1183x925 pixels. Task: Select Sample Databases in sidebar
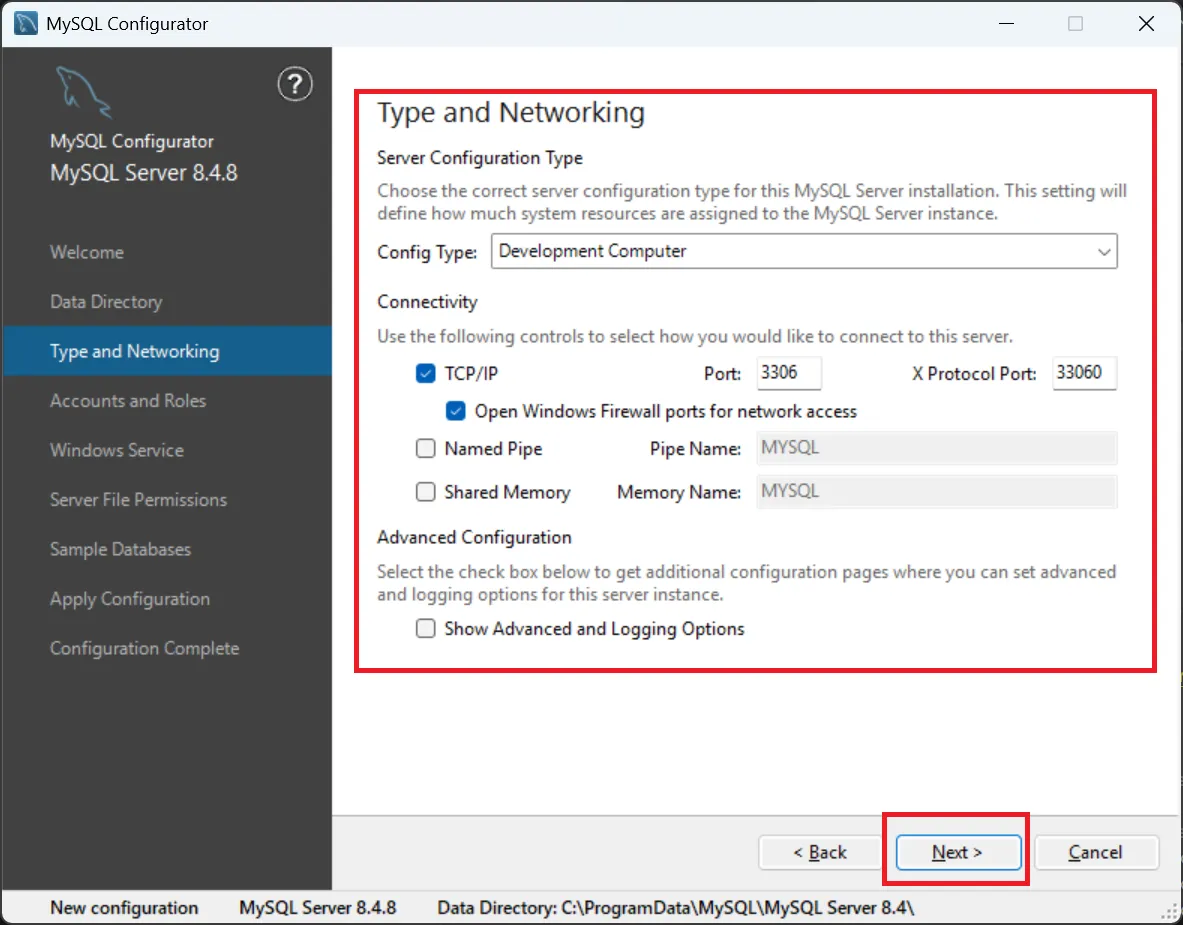pos(120,549)
